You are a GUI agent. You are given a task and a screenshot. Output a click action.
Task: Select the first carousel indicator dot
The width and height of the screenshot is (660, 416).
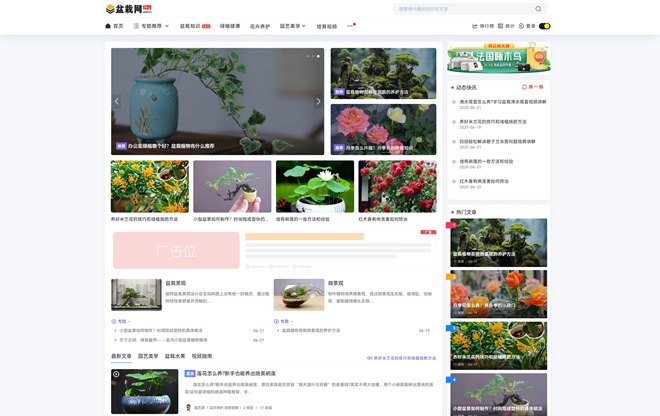click(x=308, y=56)
